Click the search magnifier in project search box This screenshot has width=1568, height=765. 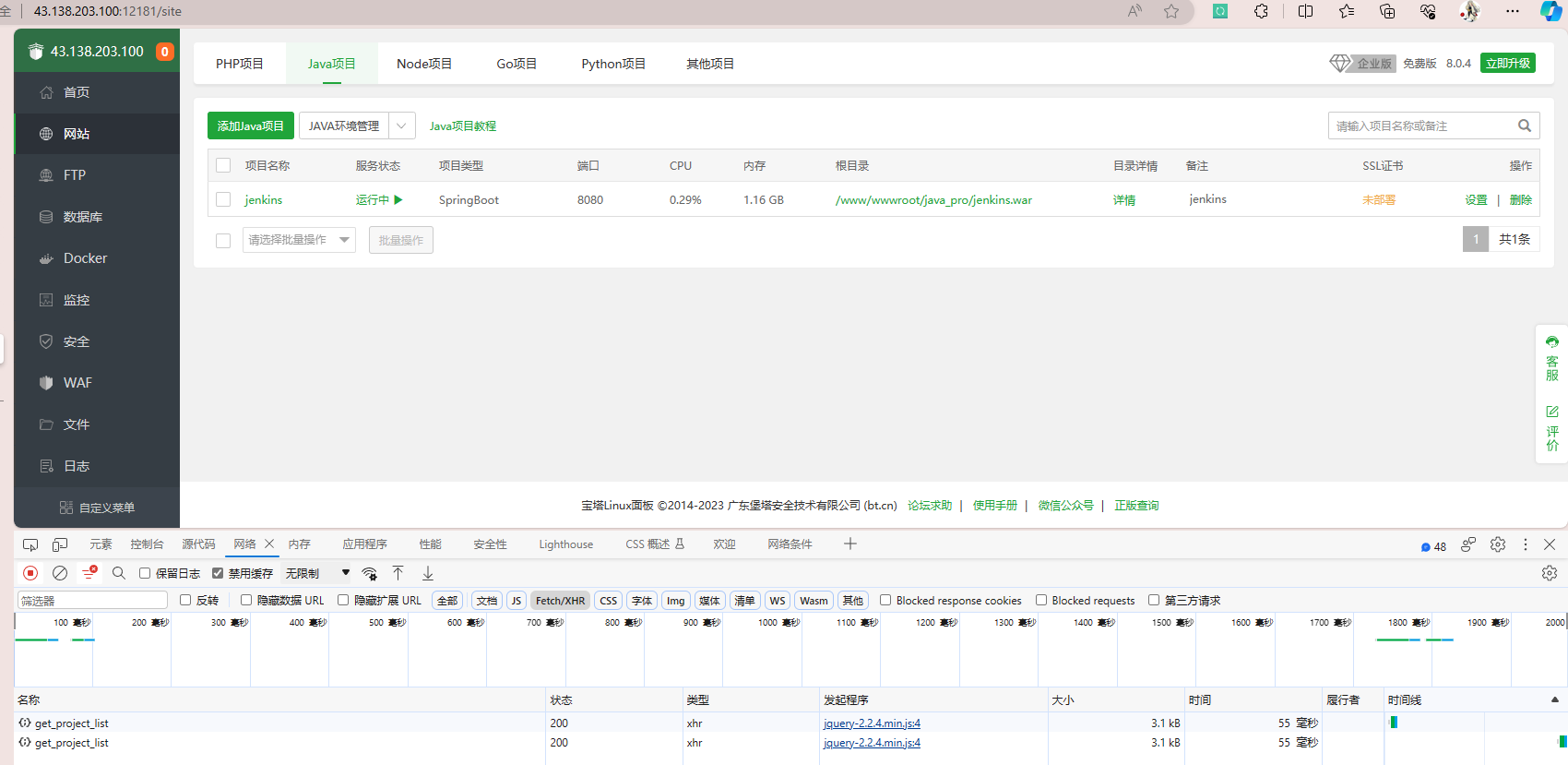coord(1525,126)
